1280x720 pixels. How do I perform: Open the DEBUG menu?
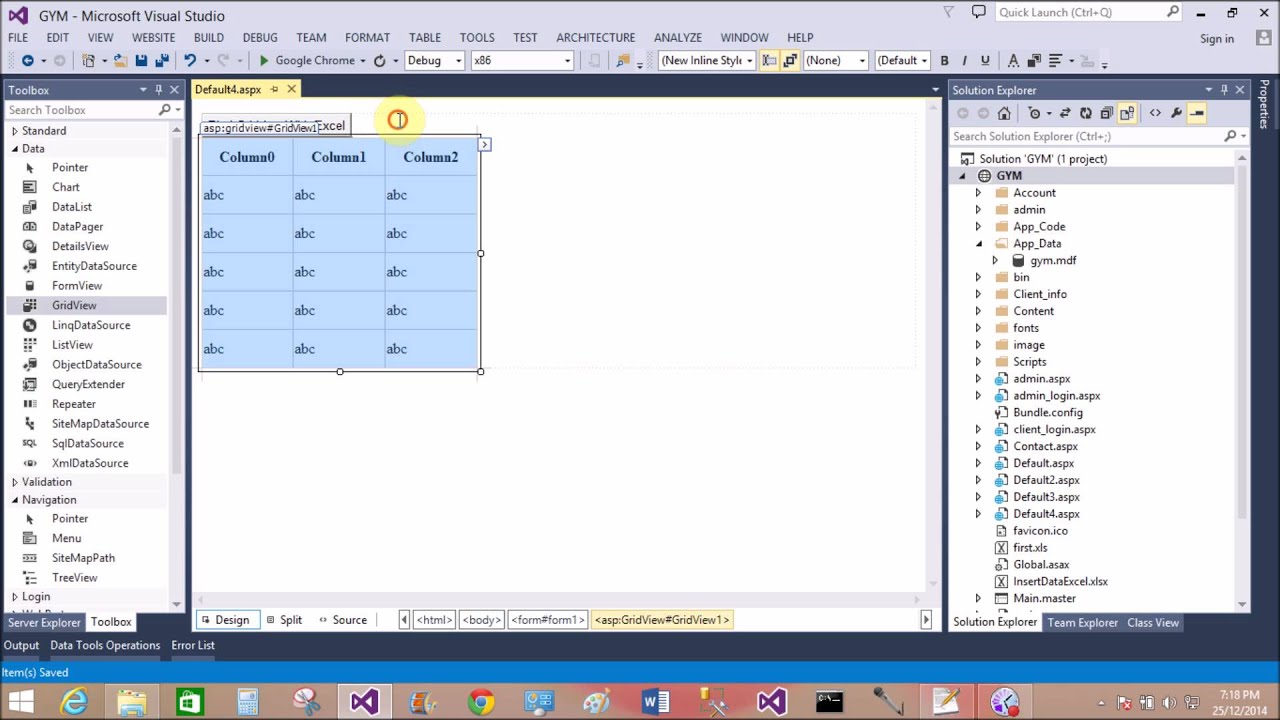click(x=260, y=37)
